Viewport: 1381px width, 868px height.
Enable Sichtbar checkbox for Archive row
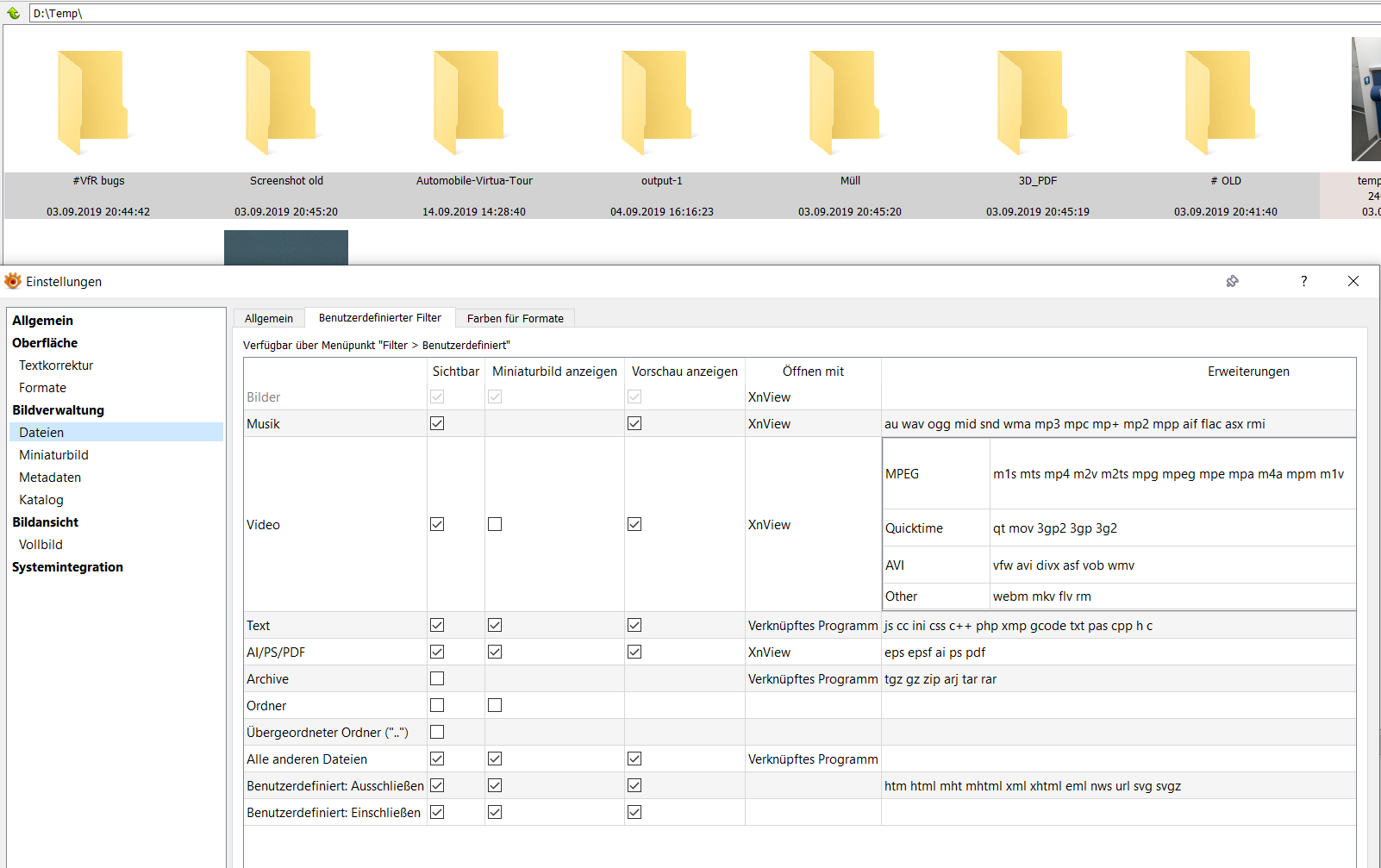(437, 678)
